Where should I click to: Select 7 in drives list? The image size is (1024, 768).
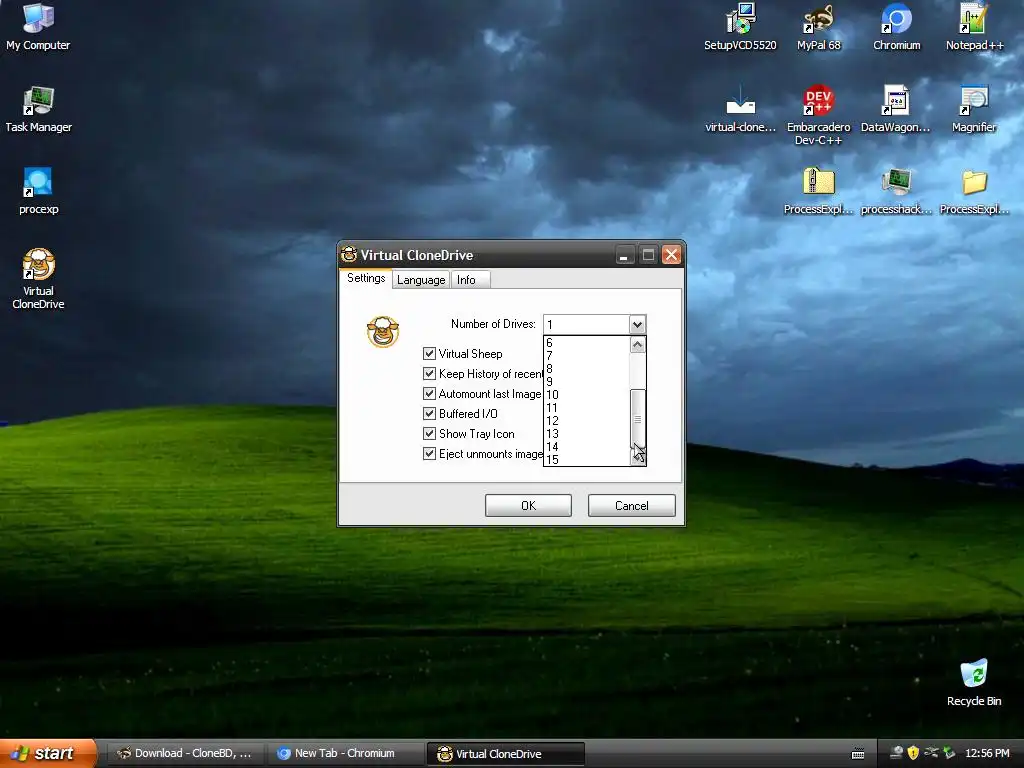click(x=586, y=355)
